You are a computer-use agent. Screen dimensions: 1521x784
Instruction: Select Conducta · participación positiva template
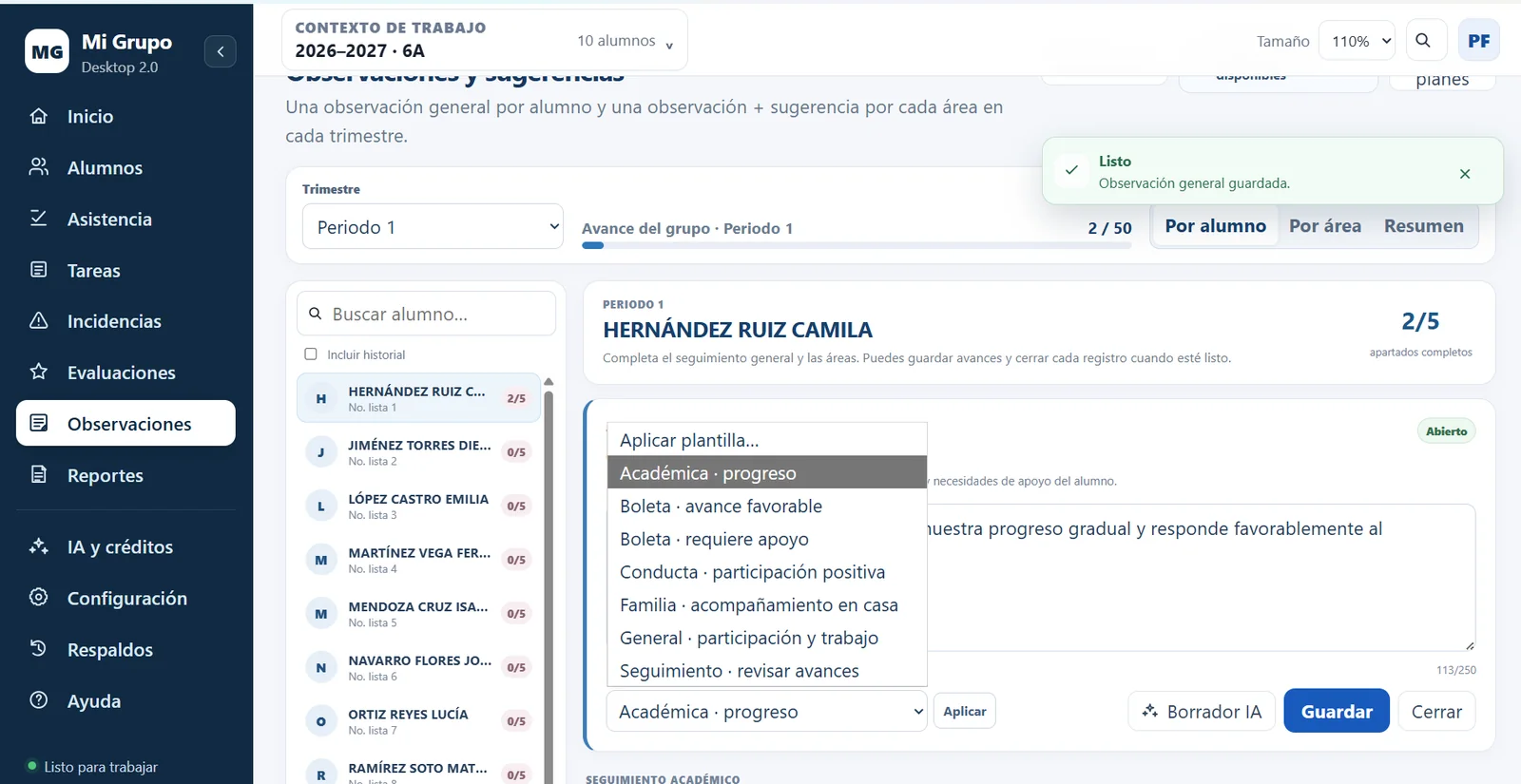(767, 571)
